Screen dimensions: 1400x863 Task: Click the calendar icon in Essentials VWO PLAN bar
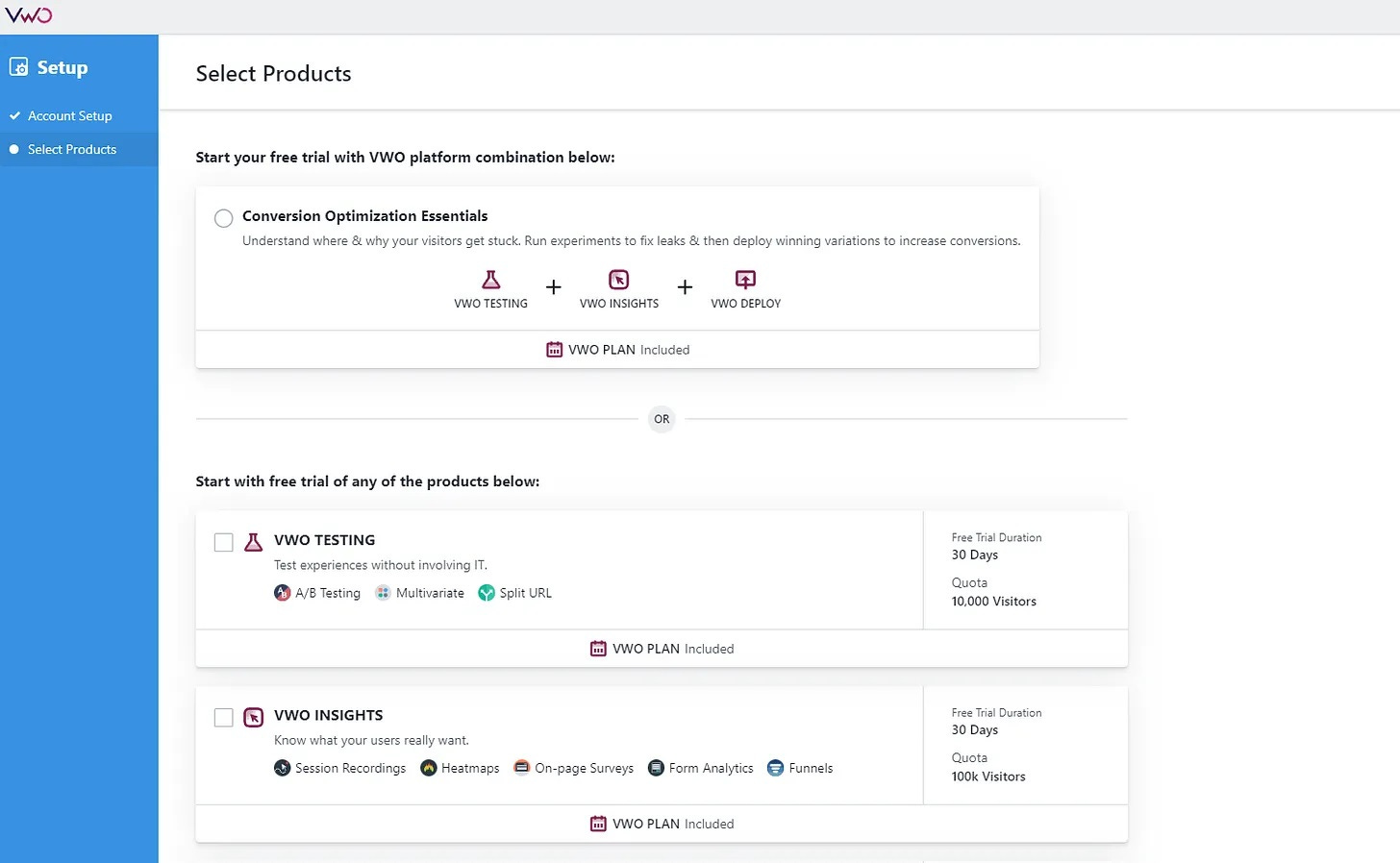coord(554,350)
